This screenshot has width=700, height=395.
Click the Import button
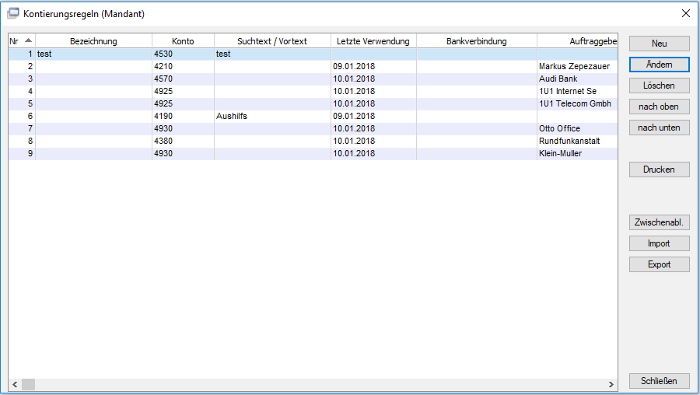click(659, 243)
